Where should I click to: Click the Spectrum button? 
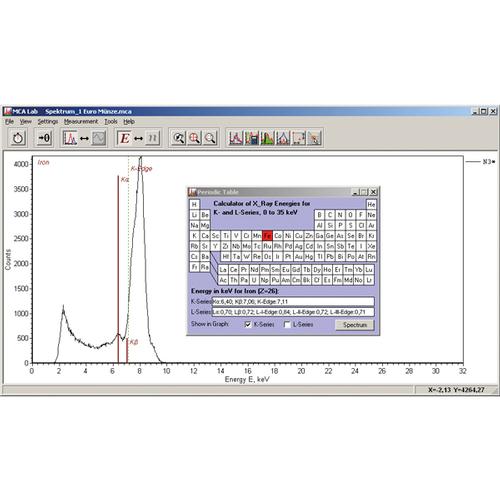pos(355,325)
